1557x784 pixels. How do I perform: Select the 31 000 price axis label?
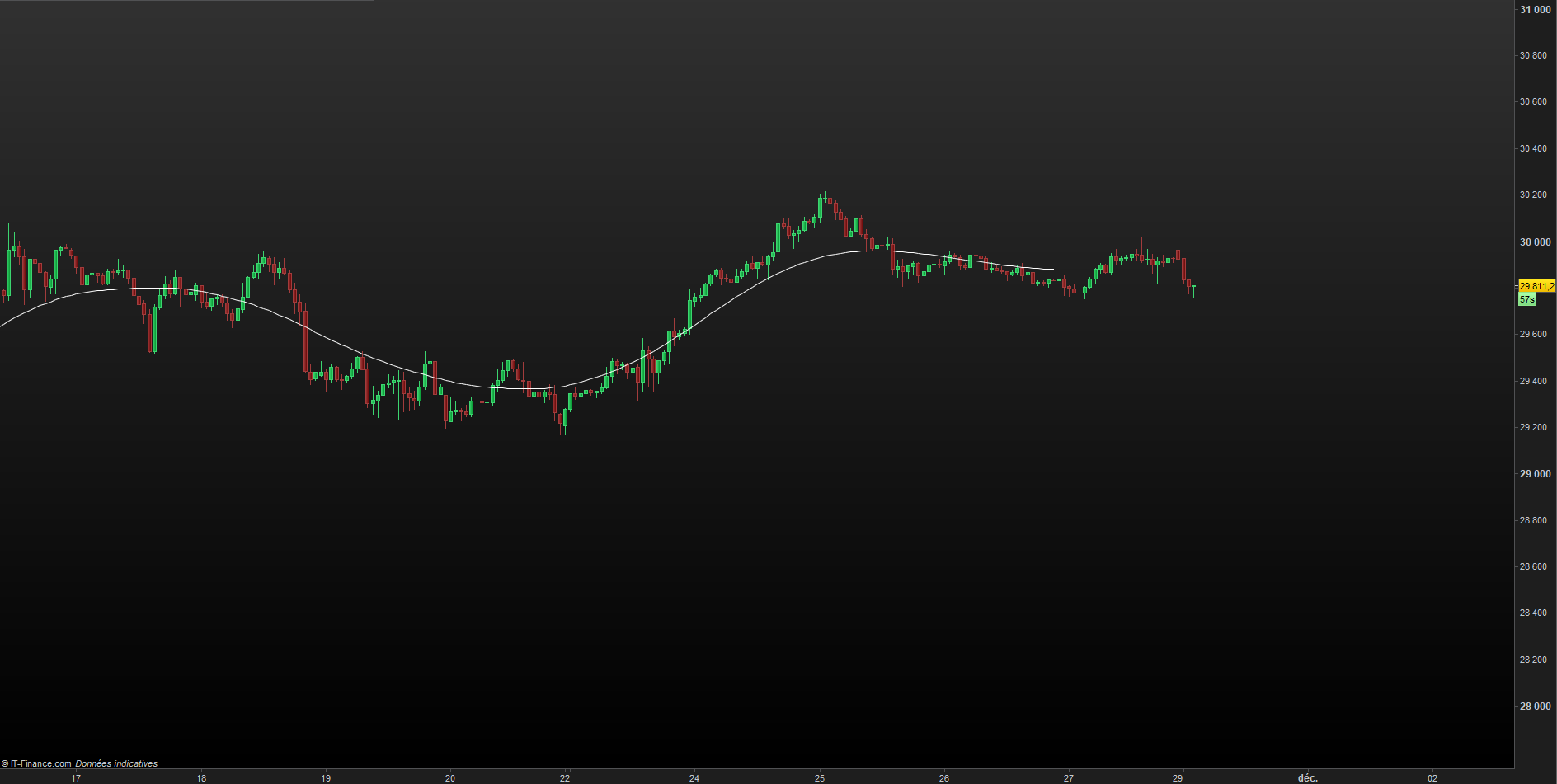click(1535, 10)
